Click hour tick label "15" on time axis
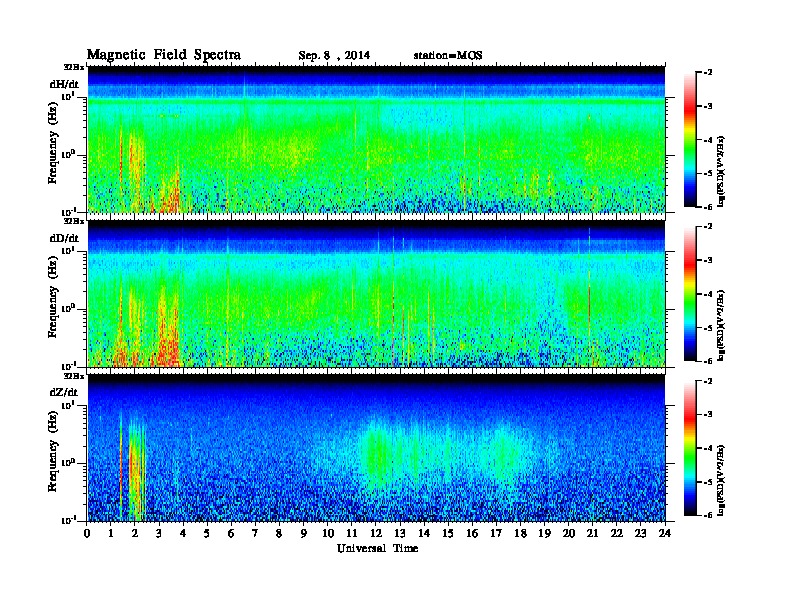 [x=448, y=533]
